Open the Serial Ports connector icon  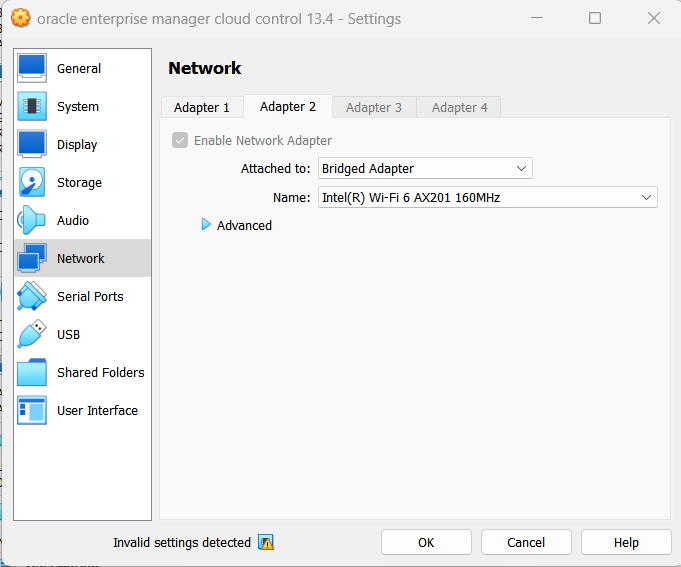32,296
